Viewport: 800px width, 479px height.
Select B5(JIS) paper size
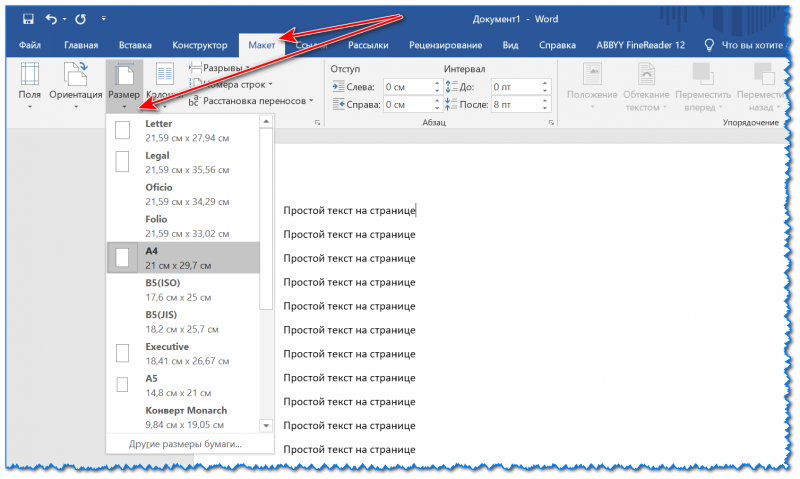tap(183, 321)
